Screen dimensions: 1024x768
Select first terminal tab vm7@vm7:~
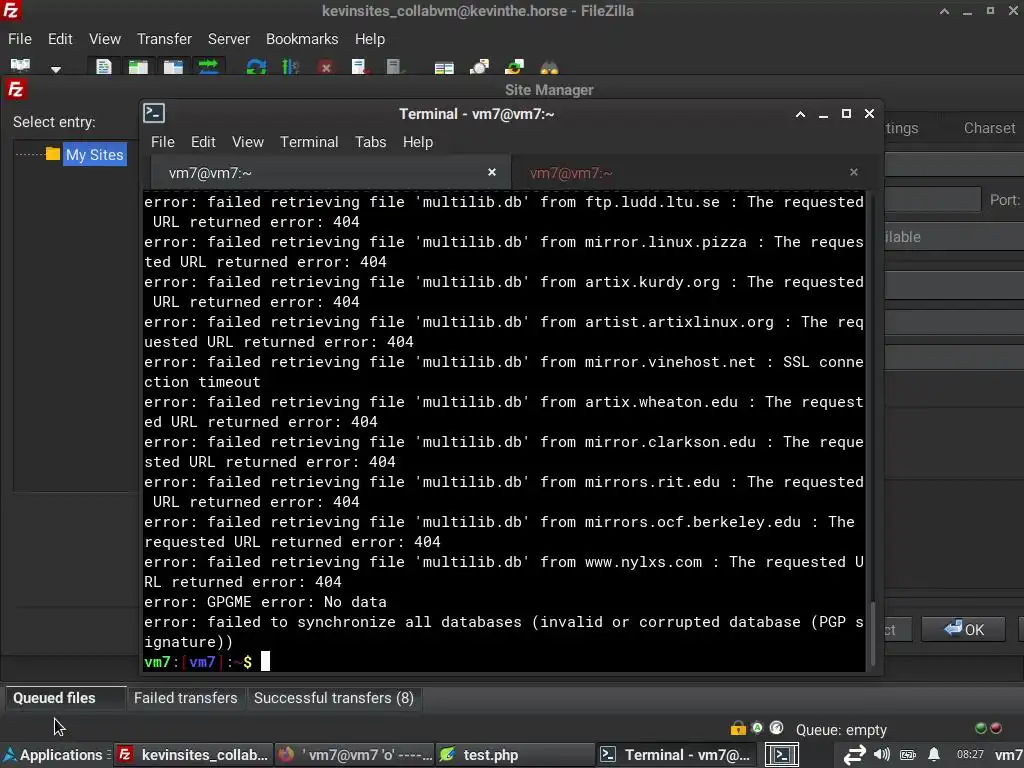[x=330, y=173]
